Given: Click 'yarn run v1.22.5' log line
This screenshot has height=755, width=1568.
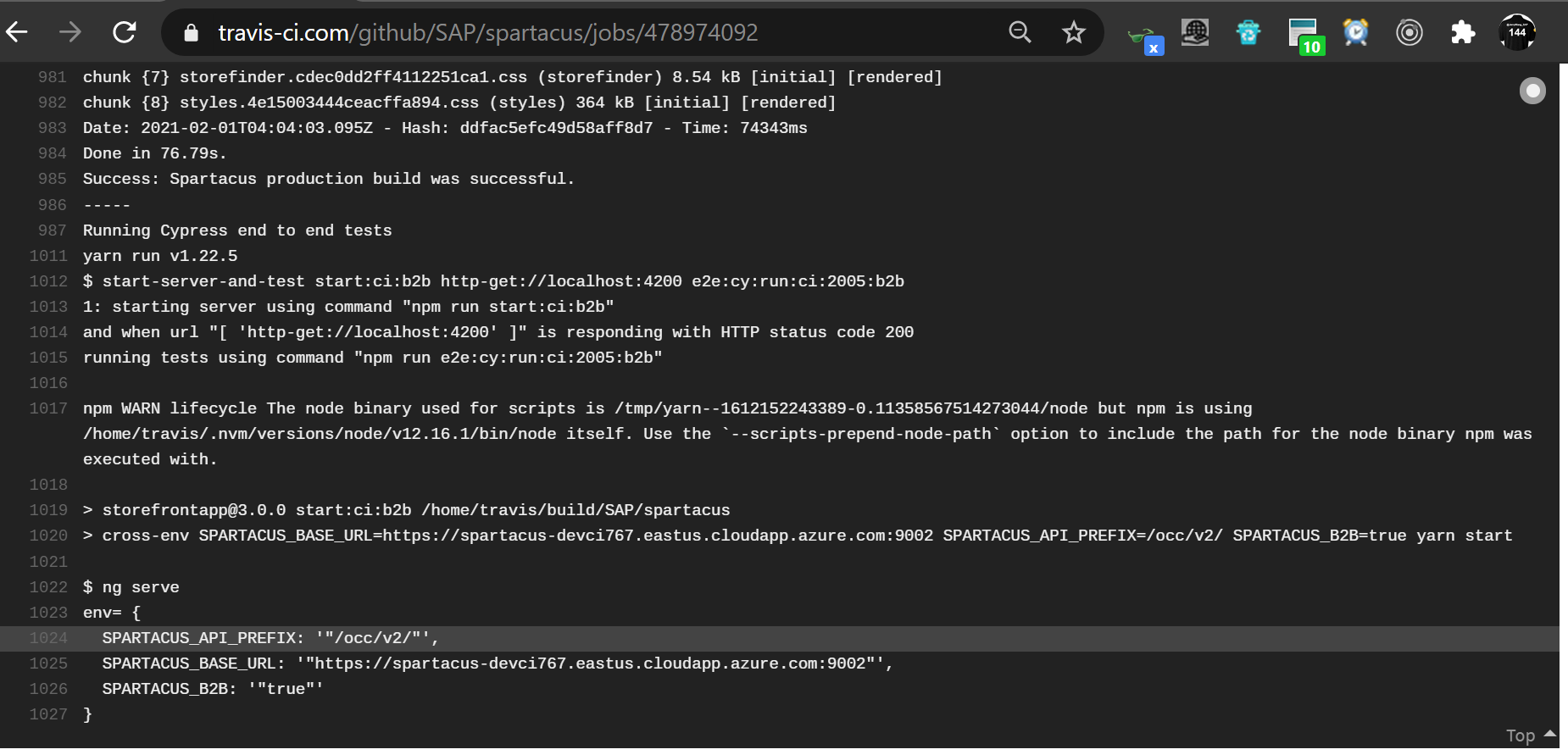Looking at the screenshot, I should click(160, 256).
